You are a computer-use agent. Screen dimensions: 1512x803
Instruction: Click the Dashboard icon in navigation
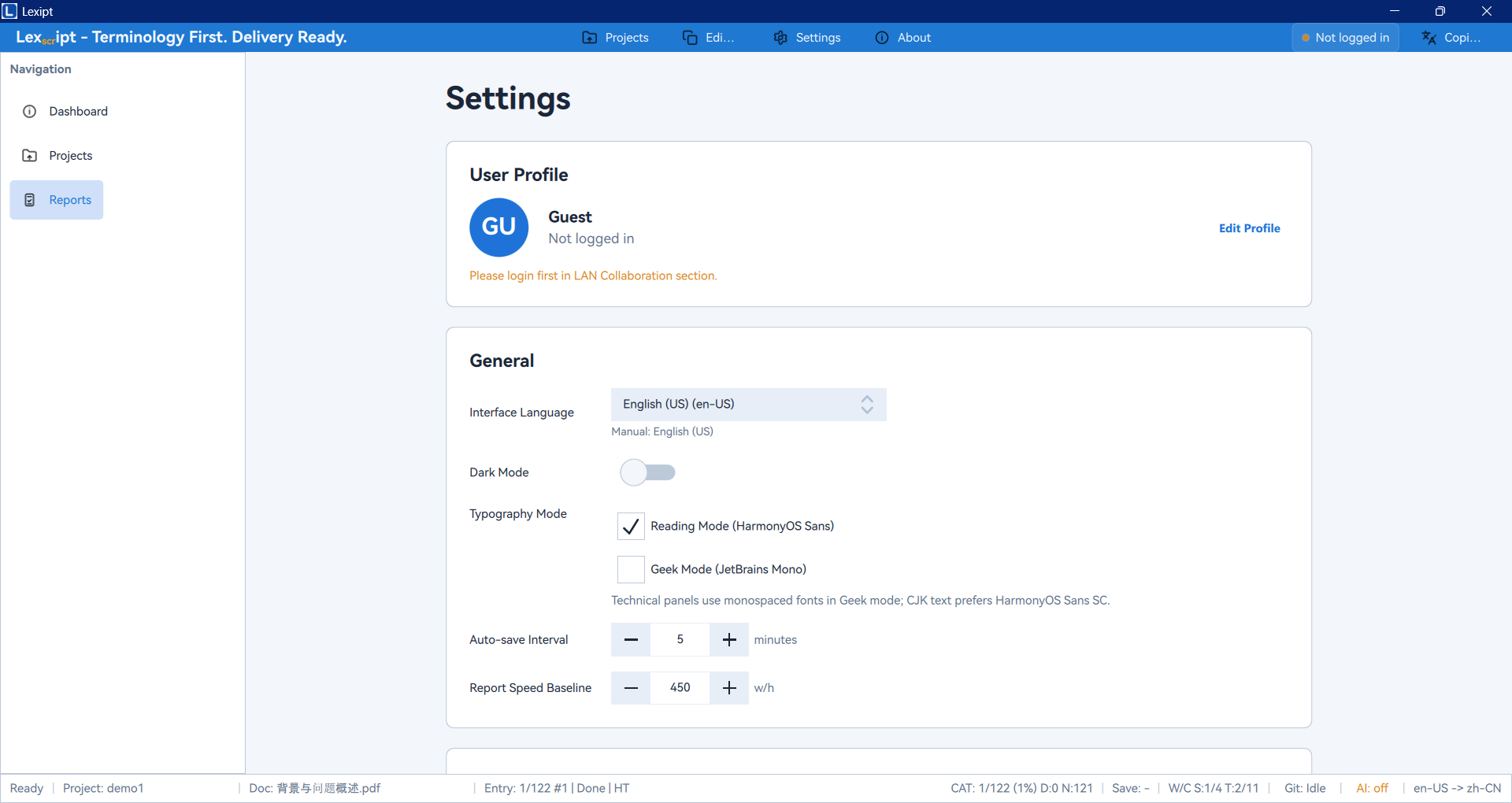pos(30,112)
